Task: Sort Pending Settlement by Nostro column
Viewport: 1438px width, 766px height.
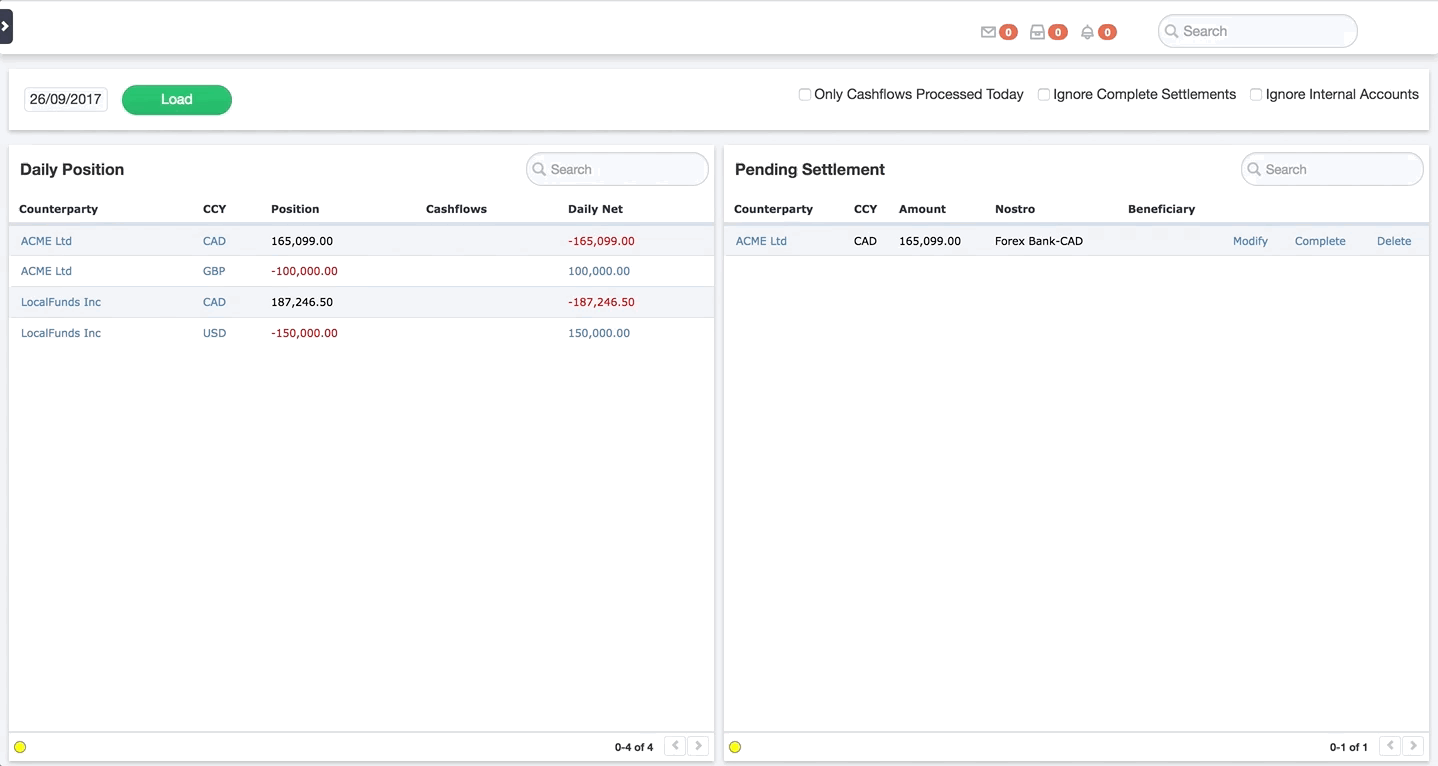Action: pos(1015,209)
